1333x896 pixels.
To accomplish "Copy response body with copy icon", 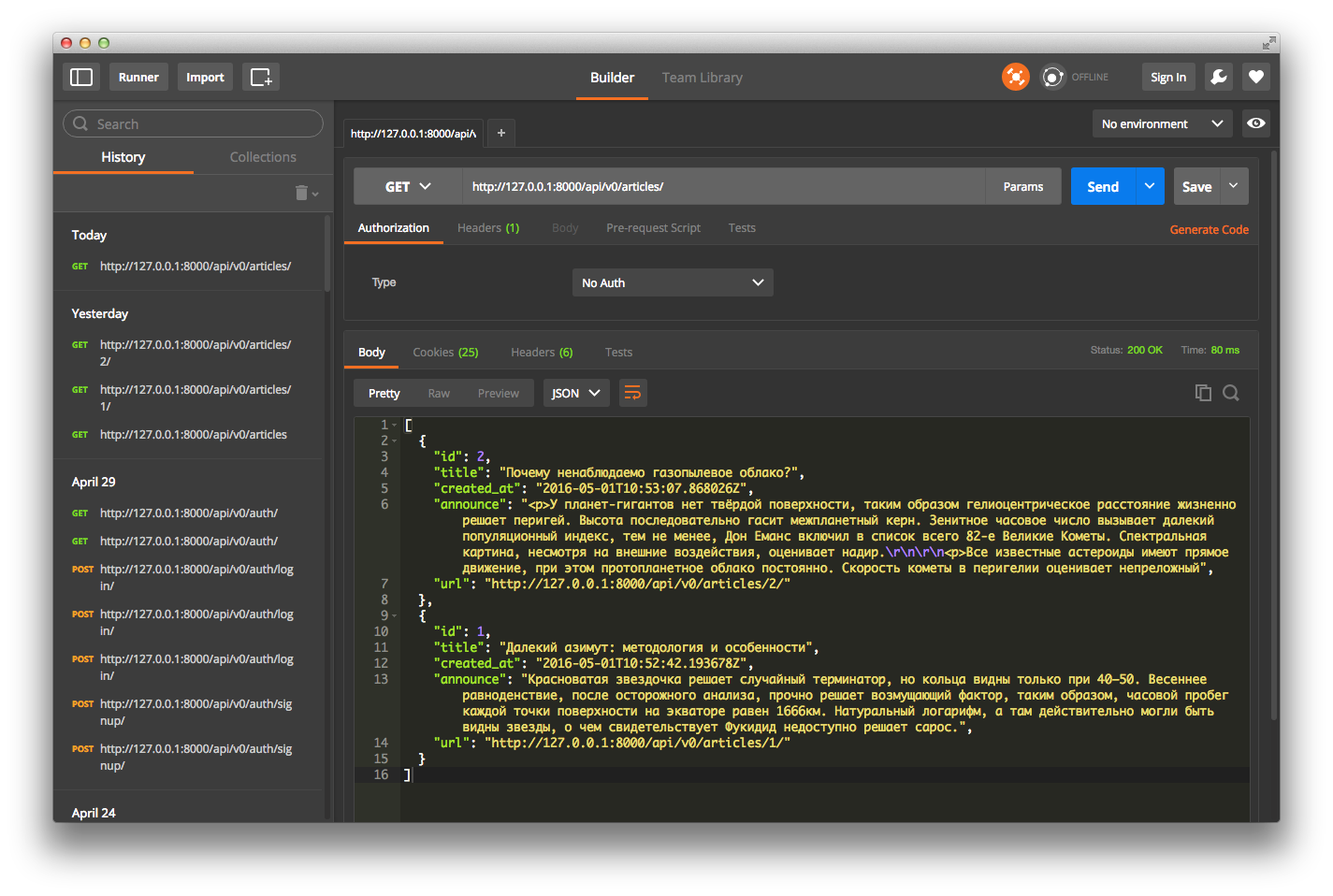I will (x=1203, y=393).
